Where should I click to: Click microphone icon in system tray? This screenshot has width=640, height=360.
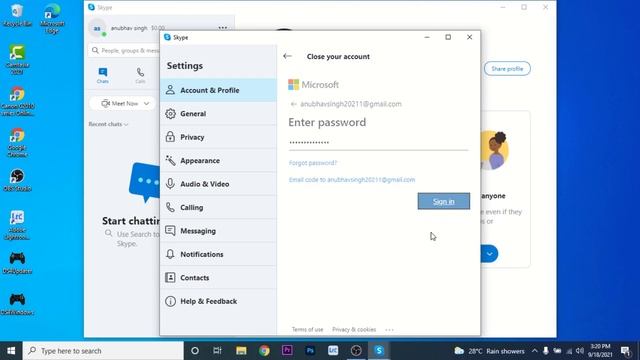[545, 351]
